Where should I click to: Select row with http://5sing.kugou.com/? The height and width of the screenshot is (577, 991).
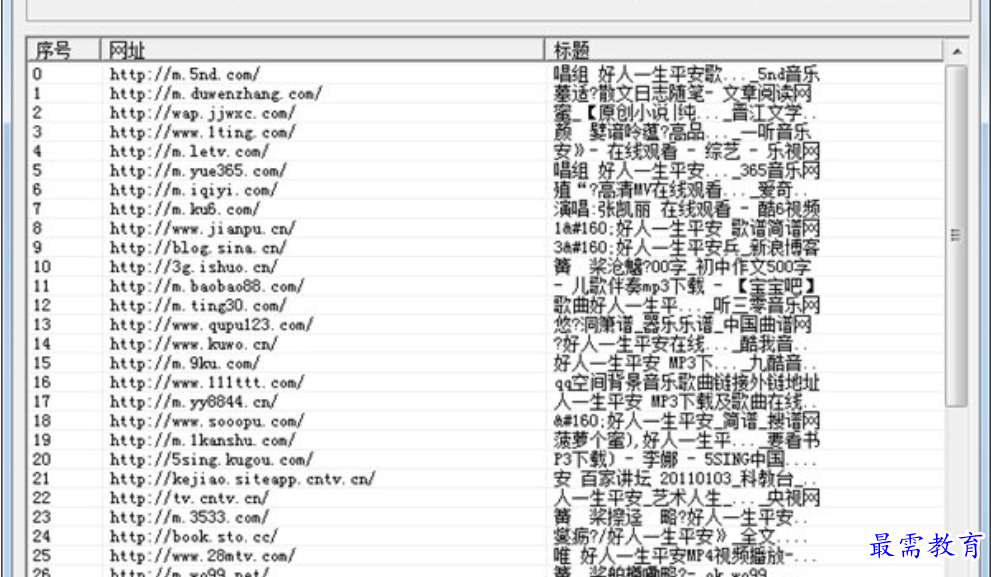click(485, 459)
